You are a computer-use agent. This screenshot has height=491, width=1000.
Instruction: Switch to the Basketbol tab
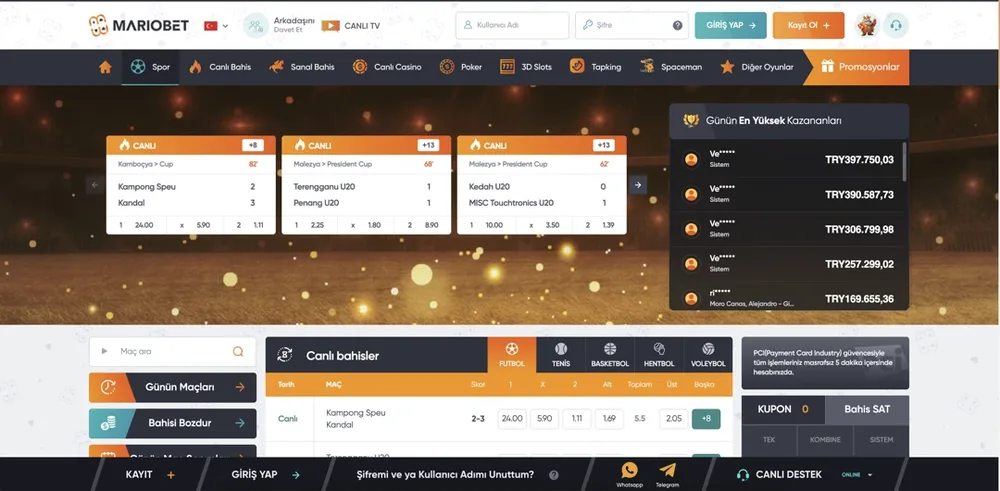[610, 355]
